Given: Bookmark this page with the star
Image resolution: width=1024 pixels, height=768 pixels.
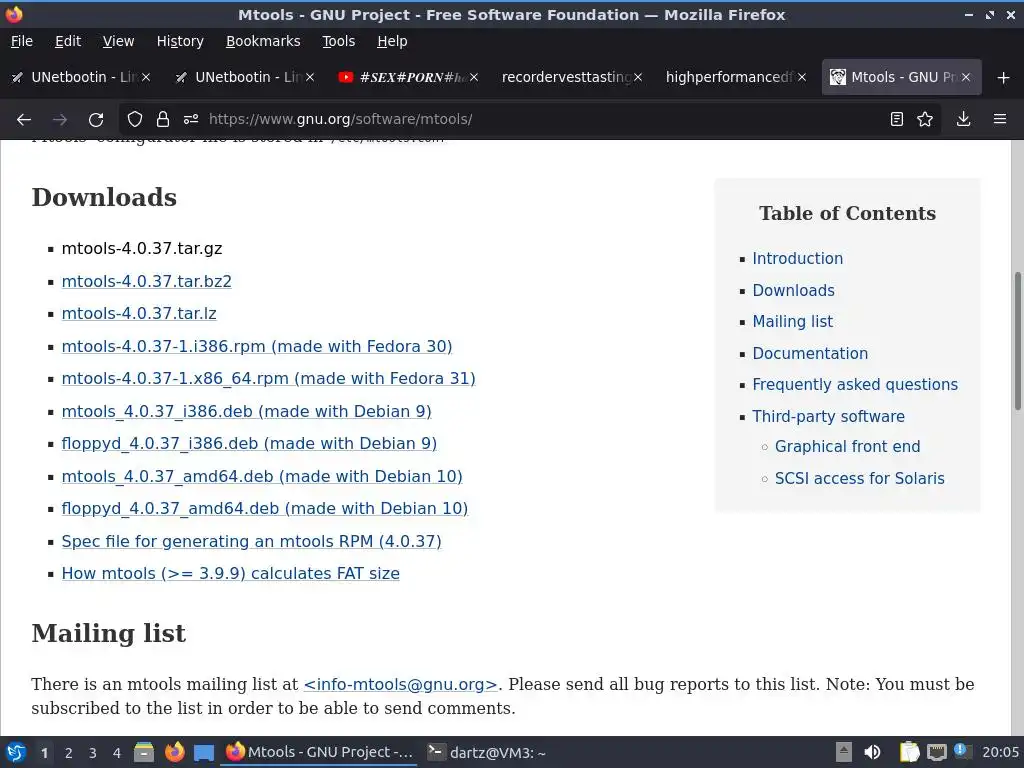Looking at the screenshot, I should tap(925, 120).
